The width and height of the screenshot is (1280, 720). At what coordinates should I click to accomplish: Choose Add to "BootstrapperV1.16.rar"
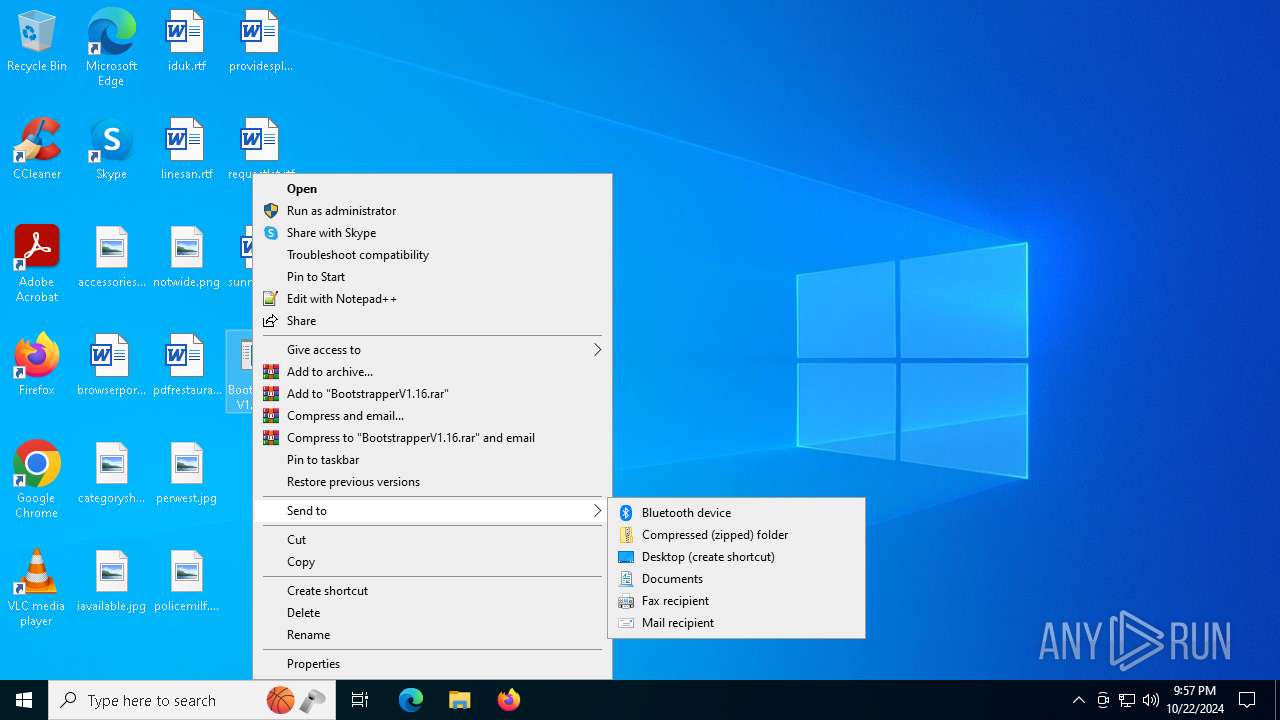pos(432,394)
